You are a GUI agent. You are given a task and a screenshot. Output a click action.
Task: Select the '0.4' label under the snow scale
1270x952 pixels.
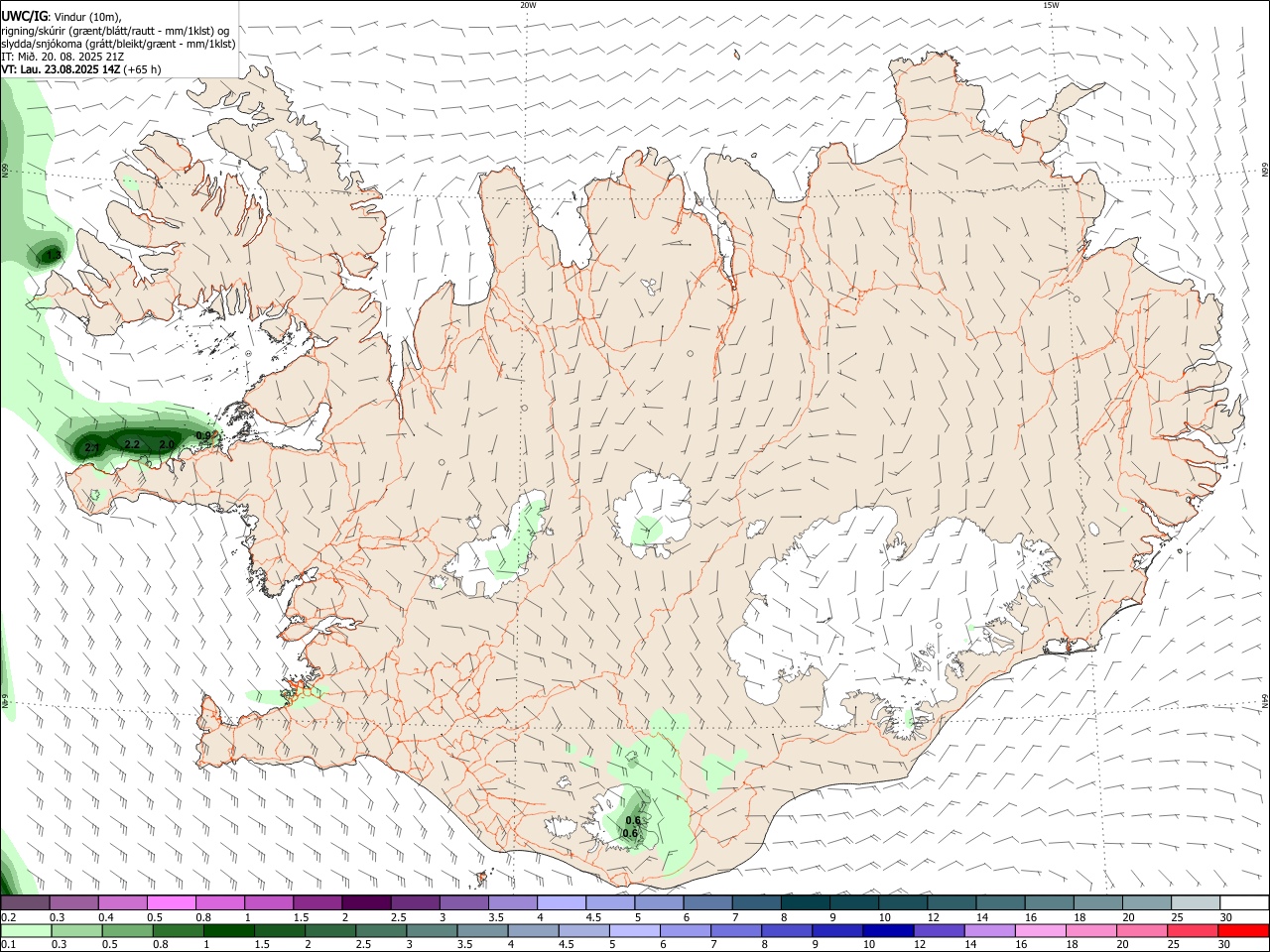(105, 917)
